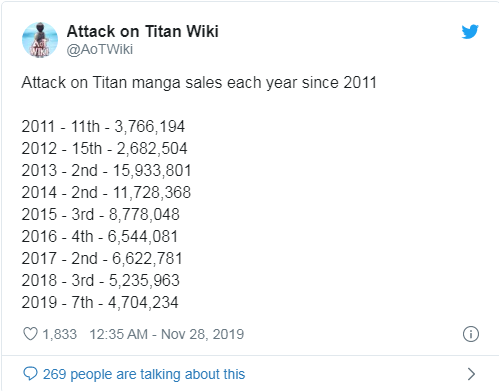The image size is (499, 391).
Task: Click the 2017 - 2nd - 6,622,781 line
Action: 102,258
